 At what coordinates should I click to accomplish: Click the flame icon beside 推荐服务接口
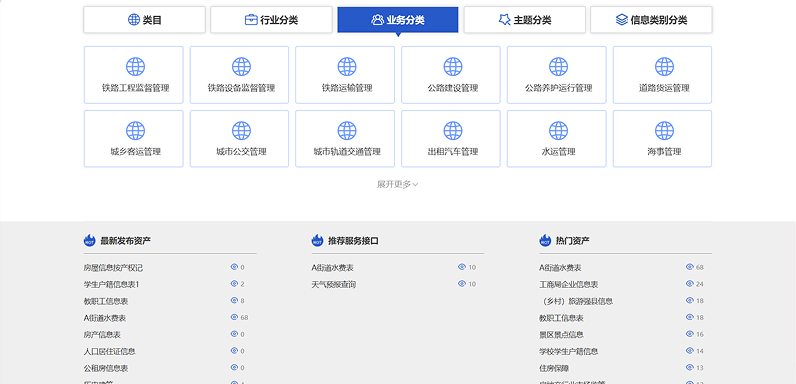317,240
